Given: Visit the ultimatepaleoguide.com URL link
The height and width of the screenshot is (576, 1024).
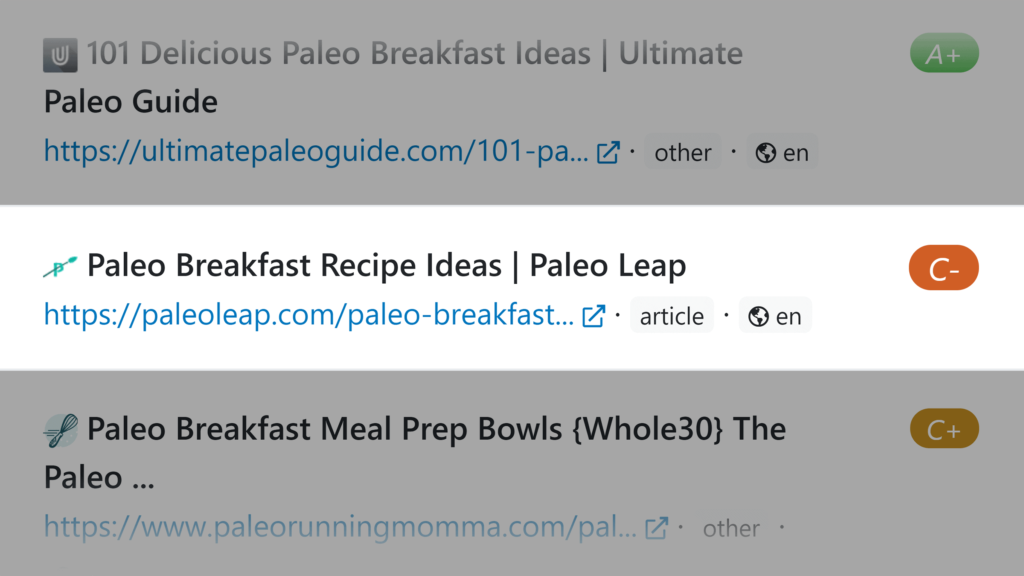Looking at the screenshot, I should click(316, 153).
